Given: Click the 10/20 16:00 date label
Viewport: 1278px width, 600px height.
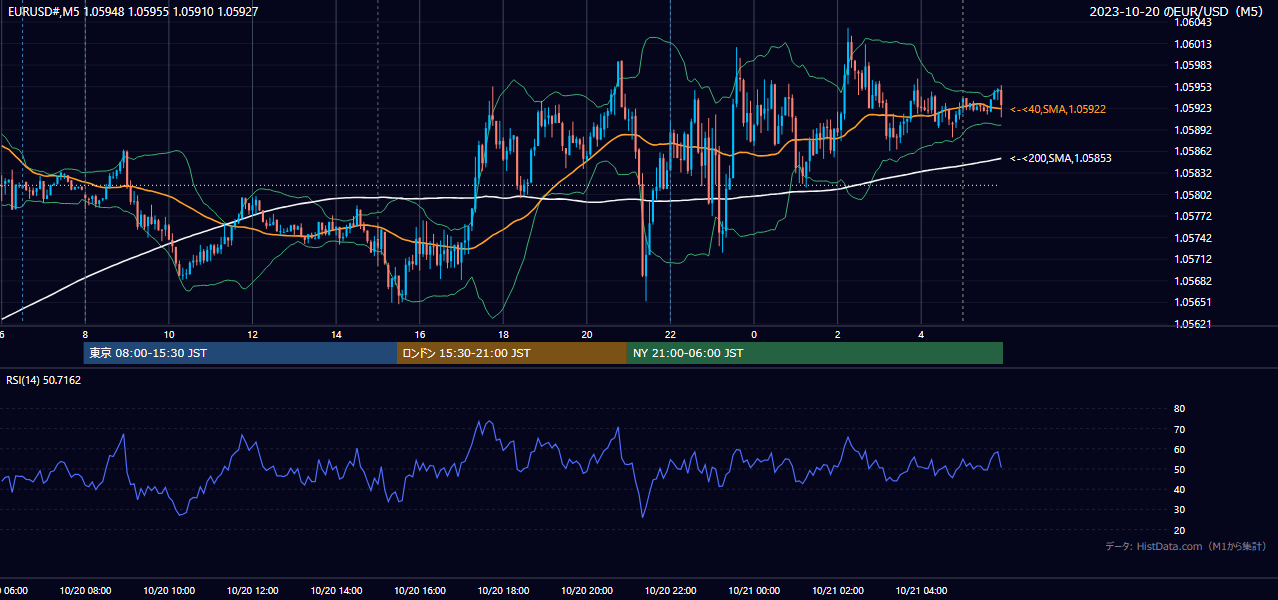Looking at the screenshot, I should click(420, 591).
